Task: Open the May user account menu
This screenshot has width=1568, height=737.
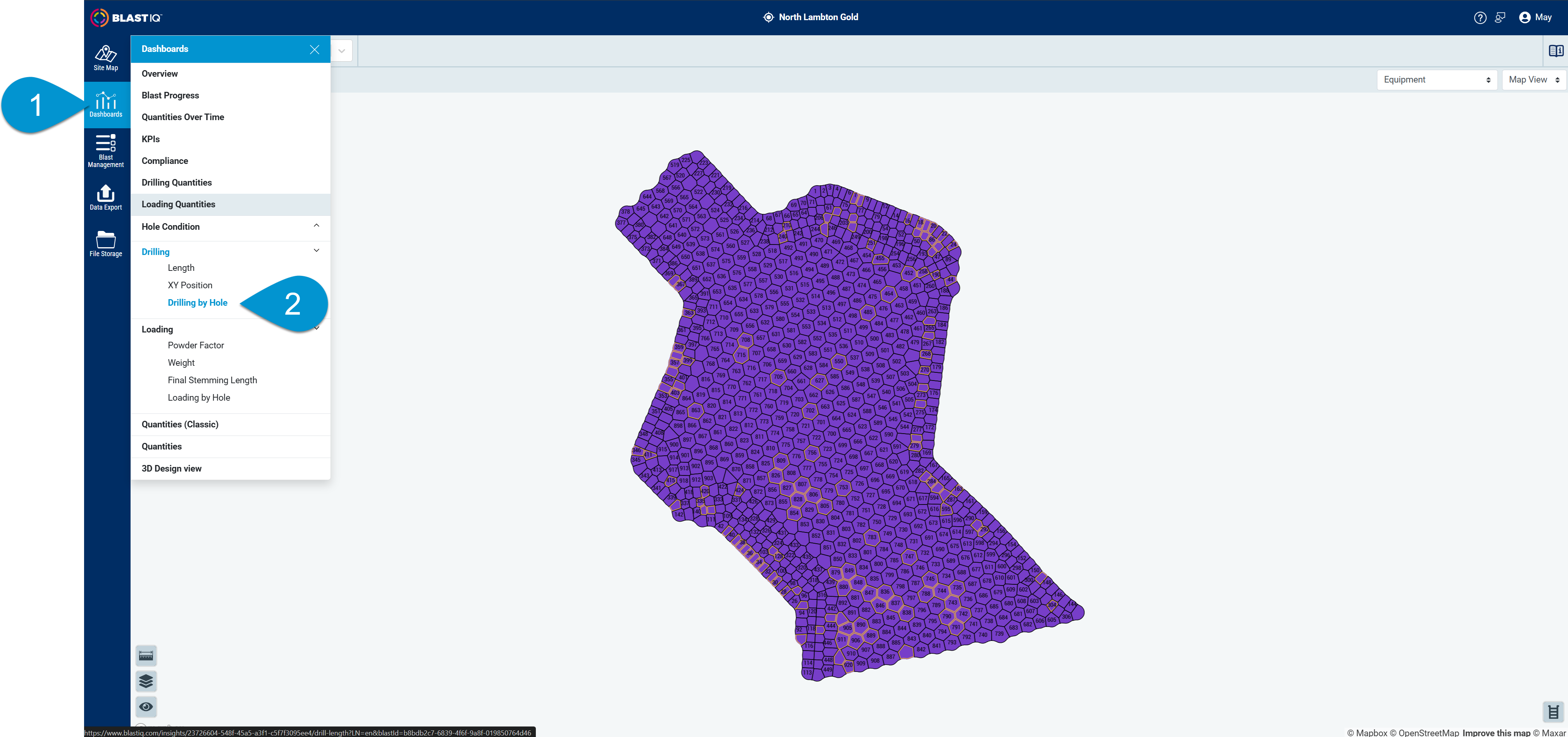Action: click(x=1535, y=18)
